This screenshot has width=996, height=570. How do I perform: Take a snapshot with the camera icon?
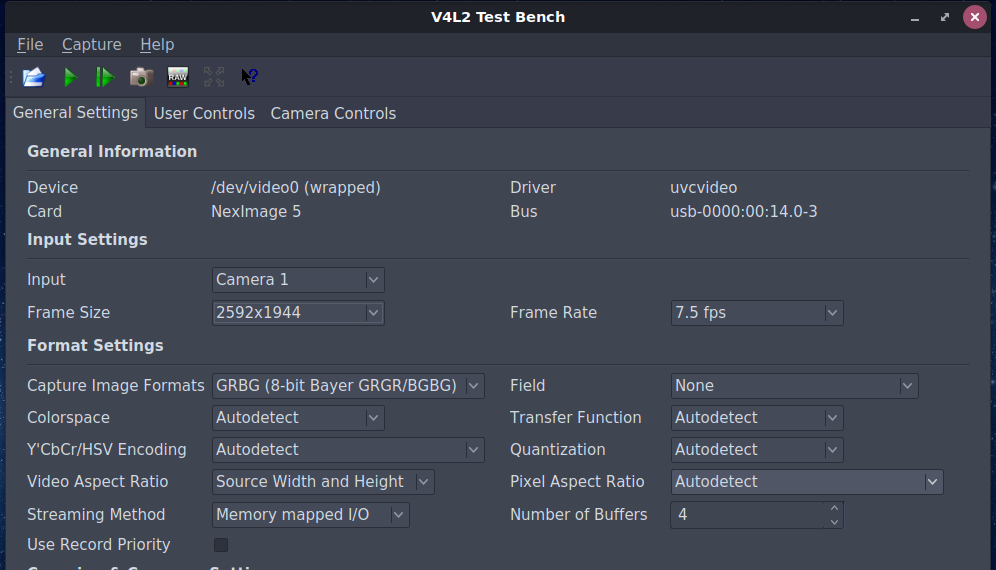coord(141,77)
